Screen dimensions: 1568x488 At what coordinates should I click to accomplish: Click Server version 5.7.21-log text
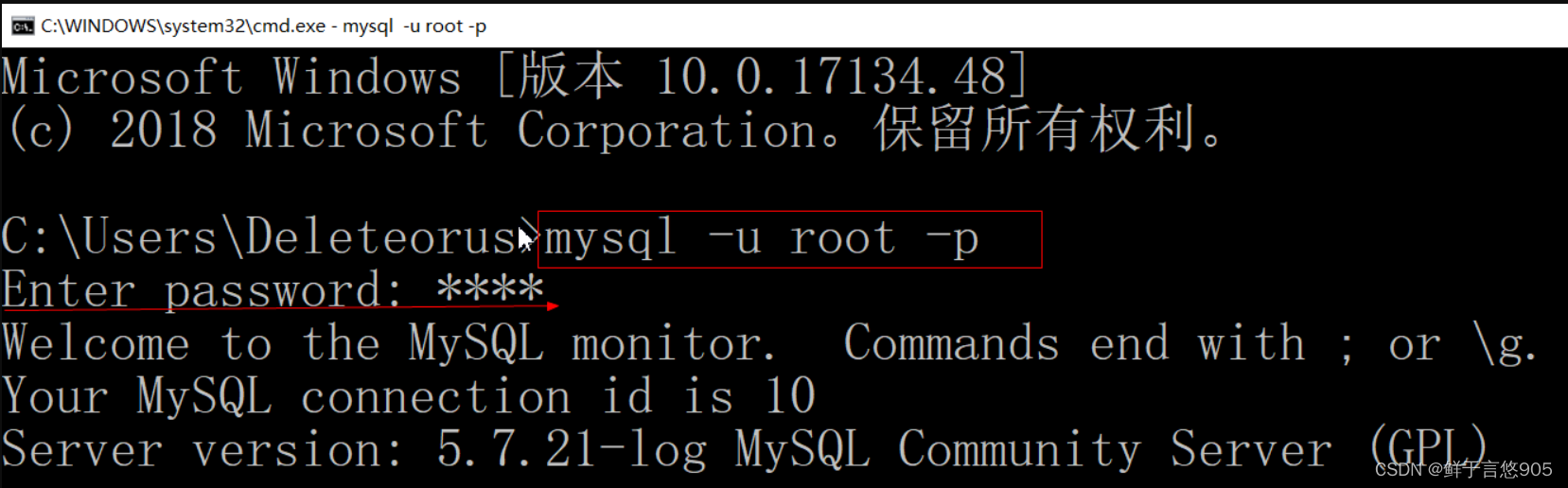coord(355,450)
